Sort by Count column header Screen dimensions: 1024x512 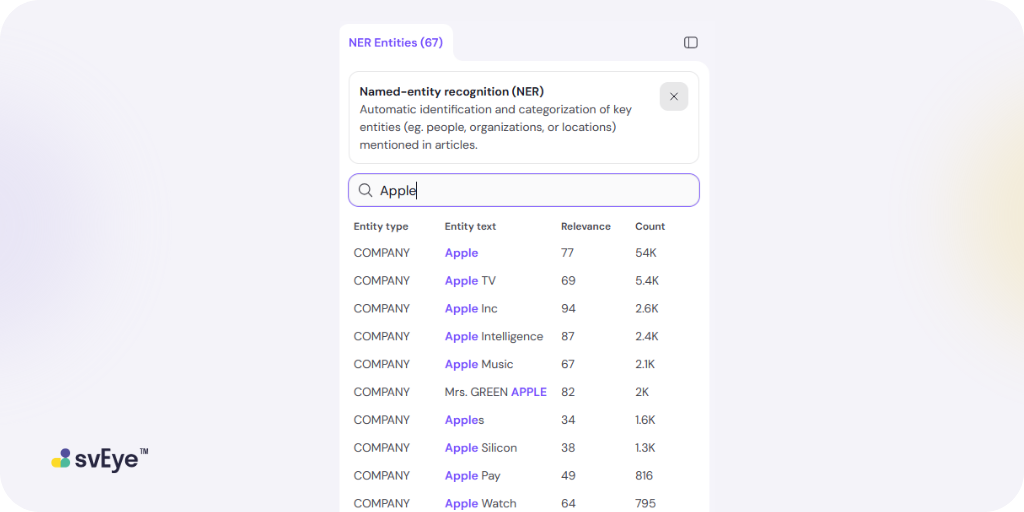pyautogui.click(x=650, y=227)
